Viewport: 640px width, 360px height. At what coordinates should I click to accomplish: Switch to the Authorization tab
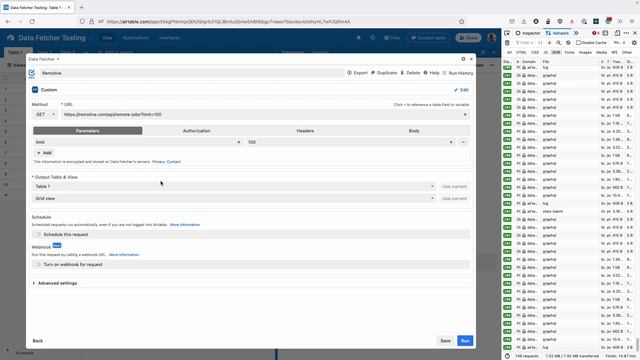point(196,131)
